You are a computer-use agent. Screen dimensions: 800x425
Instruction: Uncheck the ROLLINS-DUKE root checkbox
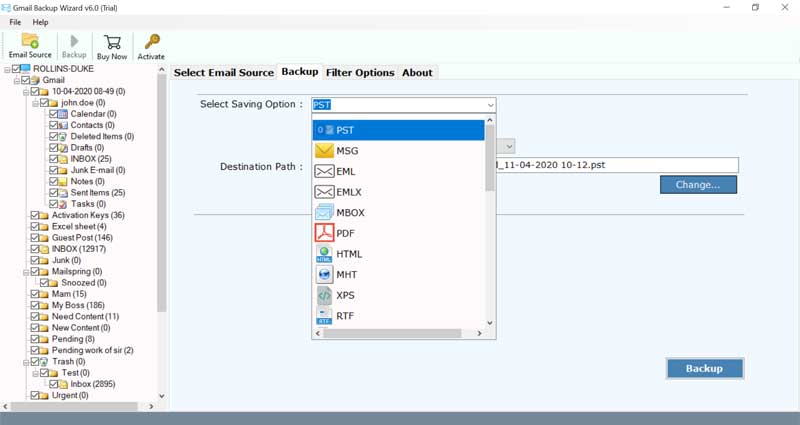tap(15, 68)
